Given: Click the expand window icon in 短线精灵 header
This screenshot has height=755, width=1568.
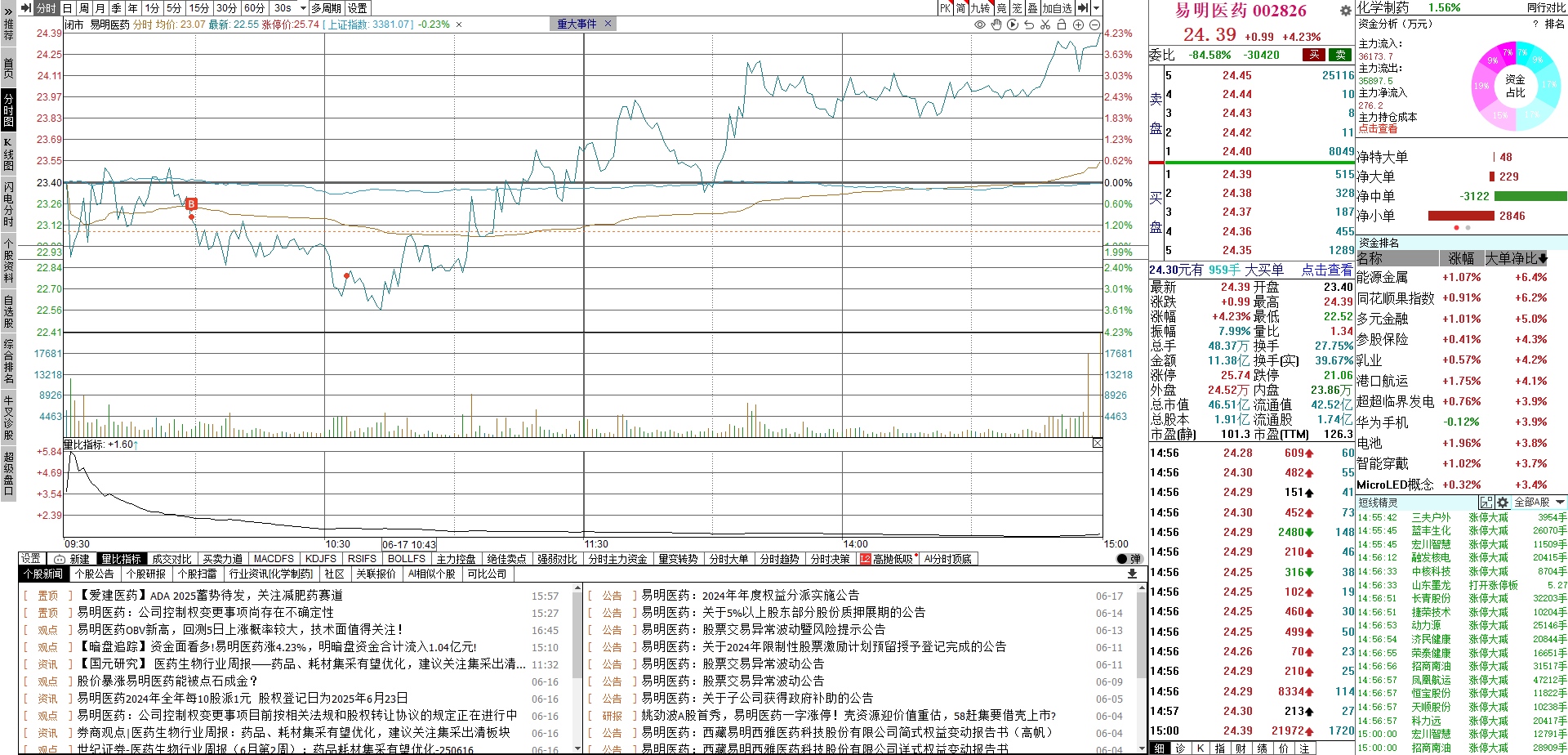Looking at the screenshot, I should coord(1486,503).
